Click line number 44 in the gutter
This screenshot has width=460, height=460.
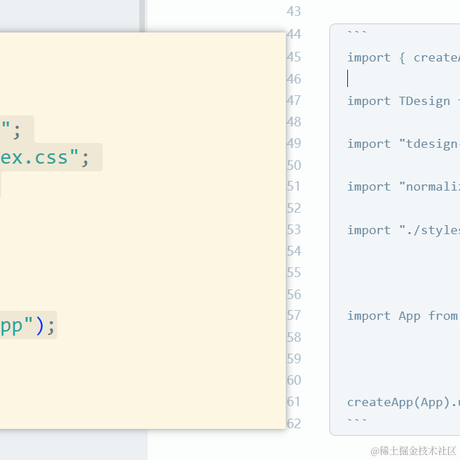click(294, 34)
